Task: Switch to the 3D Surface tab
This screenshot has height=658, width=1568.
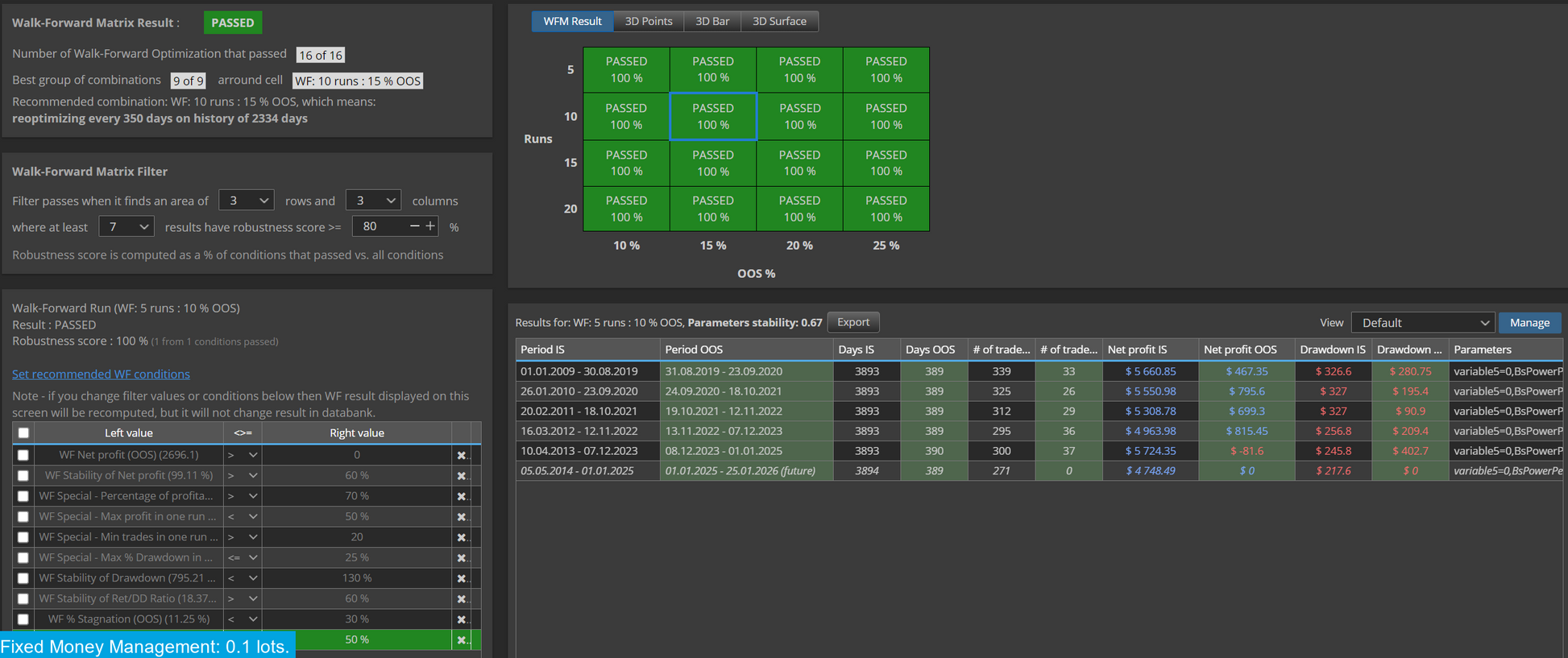Action: tap(779, 21)
